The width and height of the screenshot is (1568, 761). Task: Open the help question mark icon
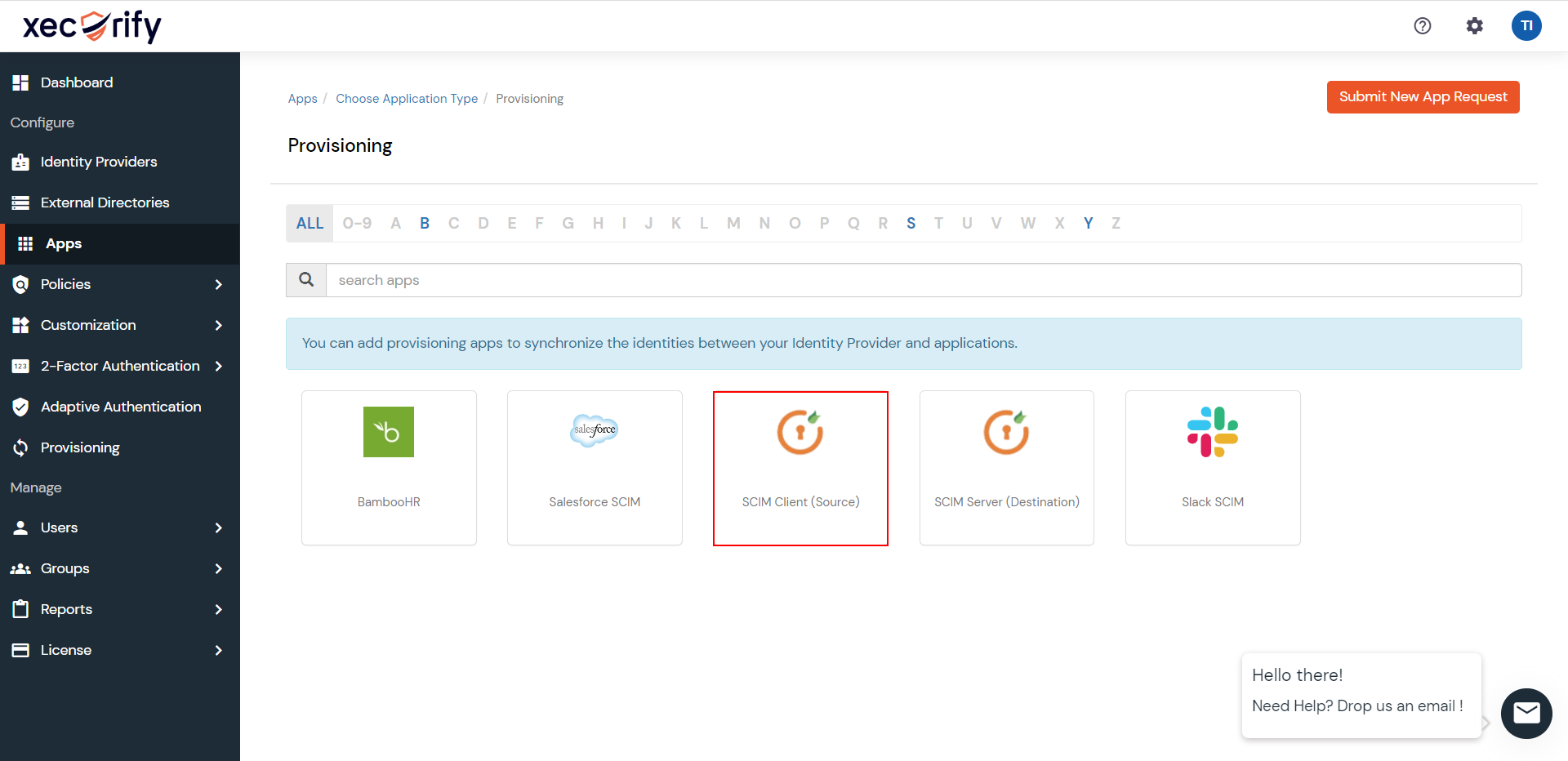(1423, 25)
